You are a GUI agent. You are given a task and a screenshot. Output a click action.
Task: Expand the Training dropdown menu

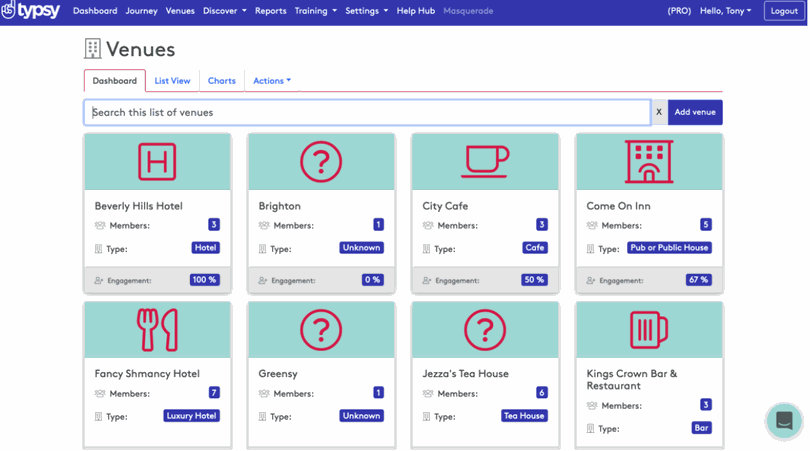(x=315, y=11)
